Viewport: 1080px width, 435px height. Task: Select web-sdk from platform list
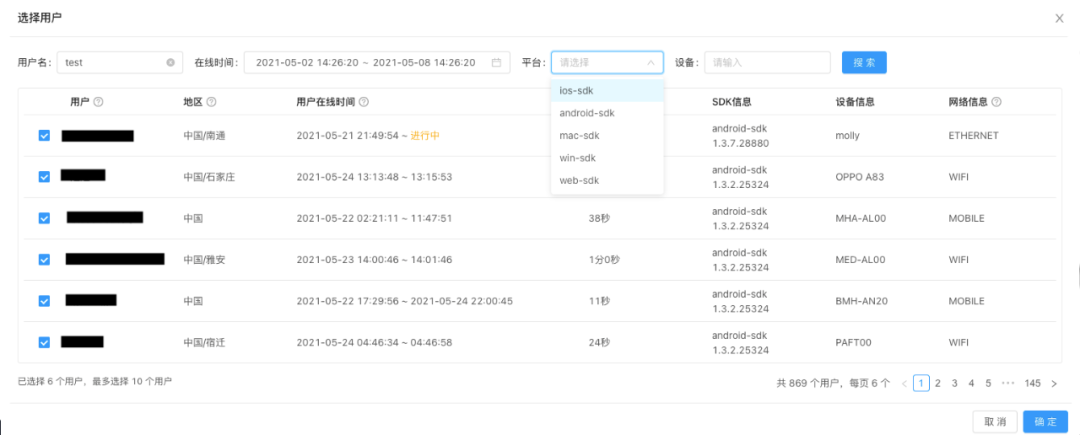(x=608, y=181)
